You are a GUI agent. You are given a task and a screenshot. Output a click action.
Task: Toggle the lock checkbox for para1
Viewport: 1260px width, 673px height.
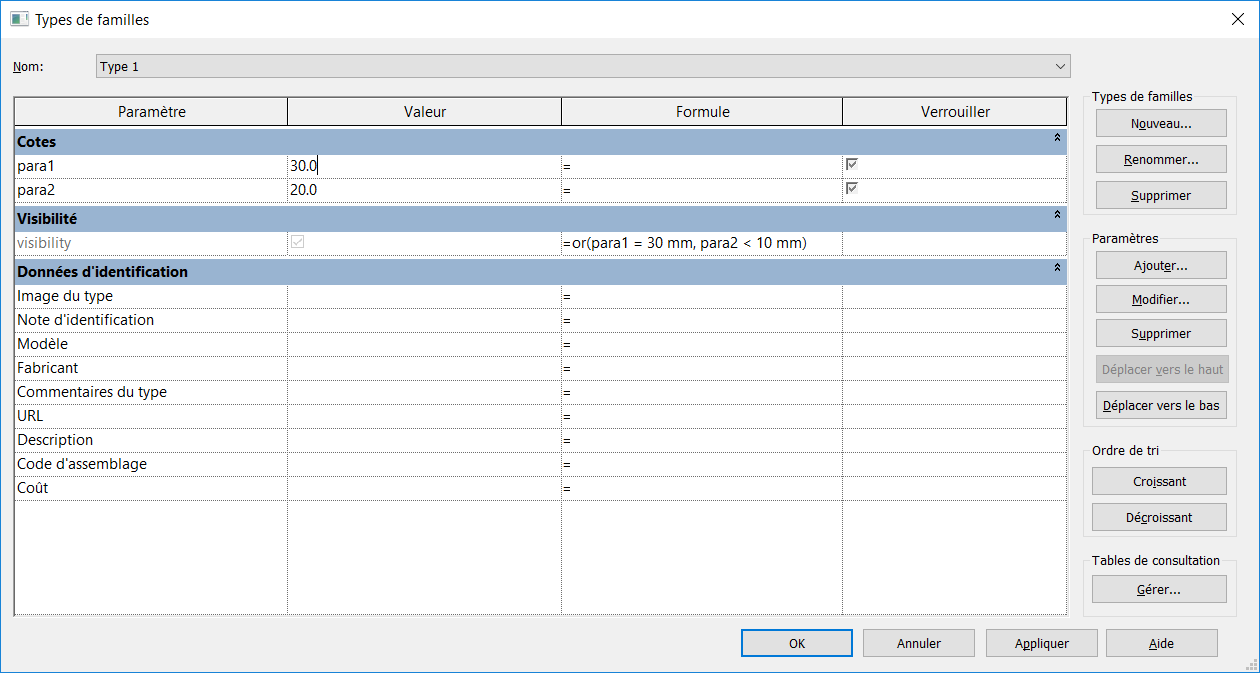coord(852,164)
